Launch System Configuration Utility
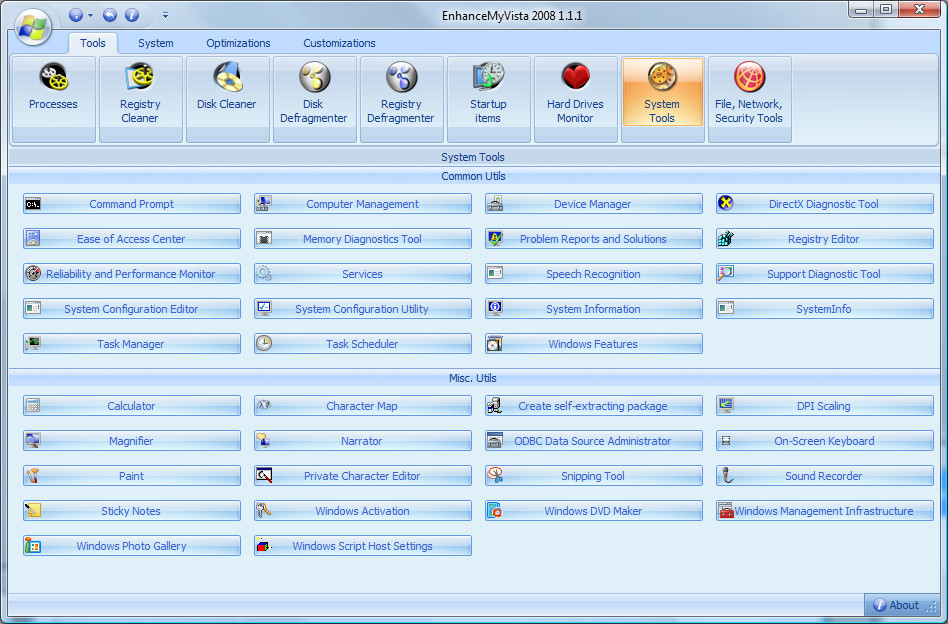The width and height of the screenshot is (948, 624). coord(363,309)
